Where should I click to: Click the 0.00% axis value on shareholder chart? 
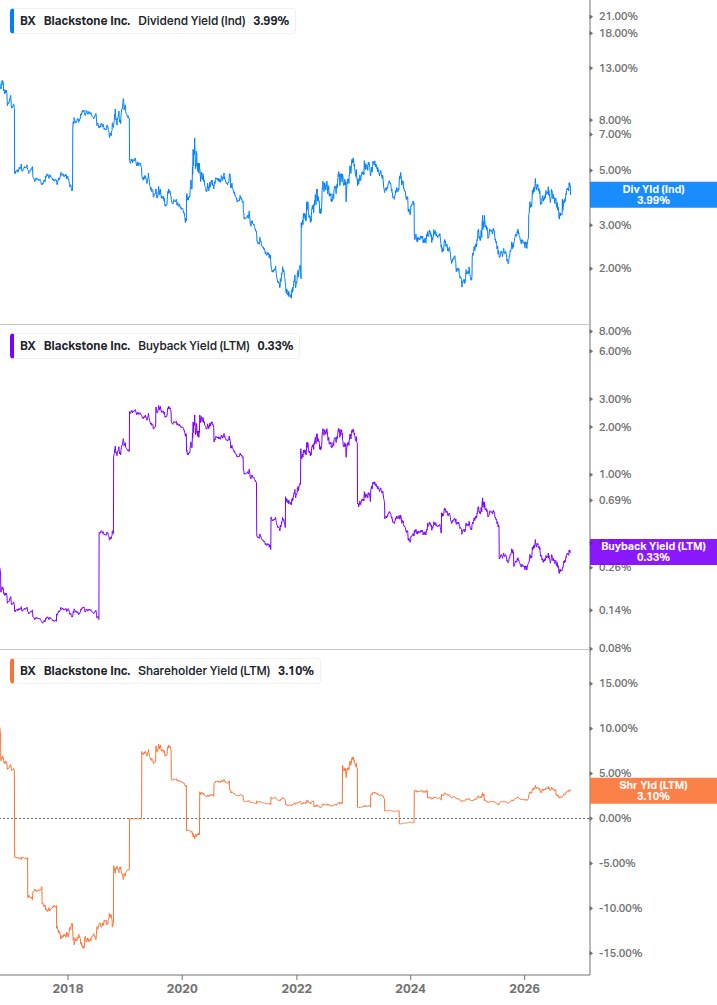615,818
